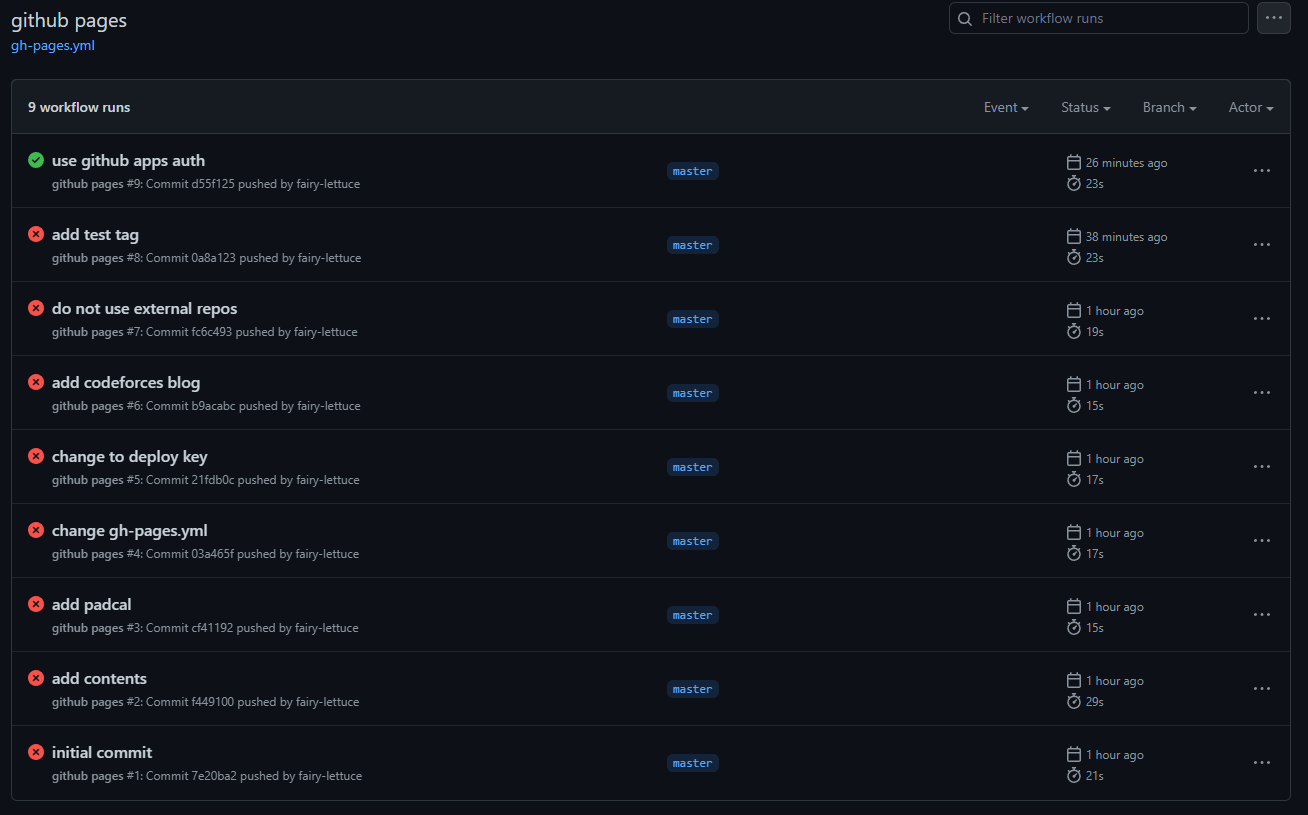Click the stopwatch icon beside '21s' duration
The height and width of the screenshot is (815, 1308).
[1074, 776]
